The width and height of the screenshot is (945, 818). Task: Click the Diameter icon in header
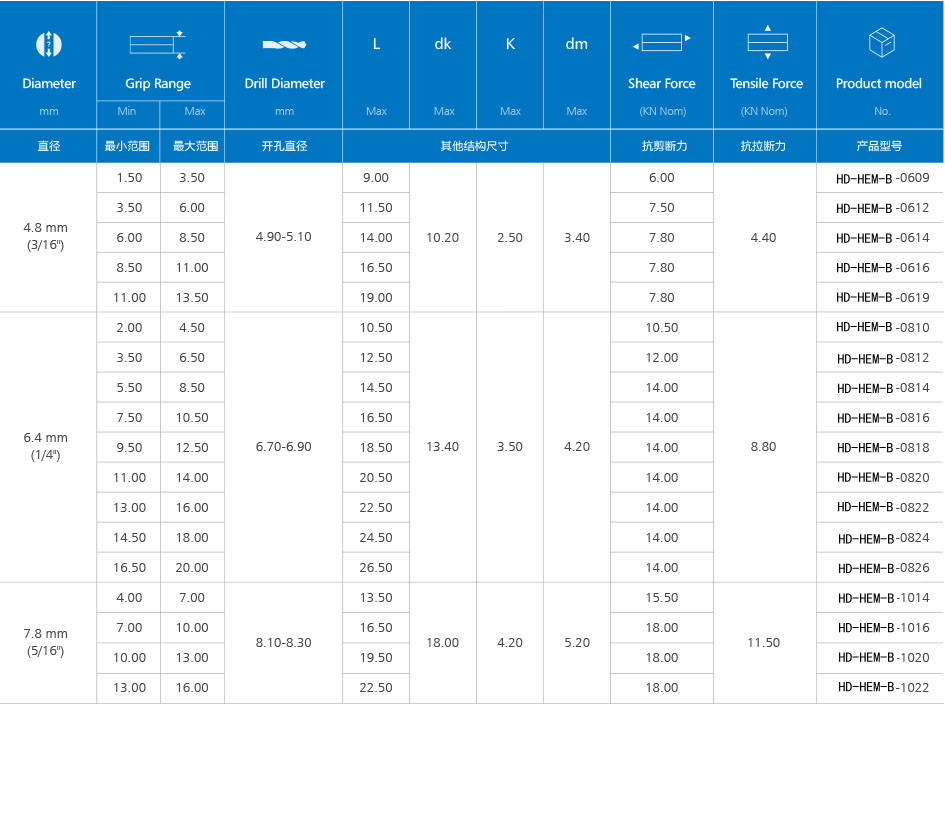click(x=48, y=44)
